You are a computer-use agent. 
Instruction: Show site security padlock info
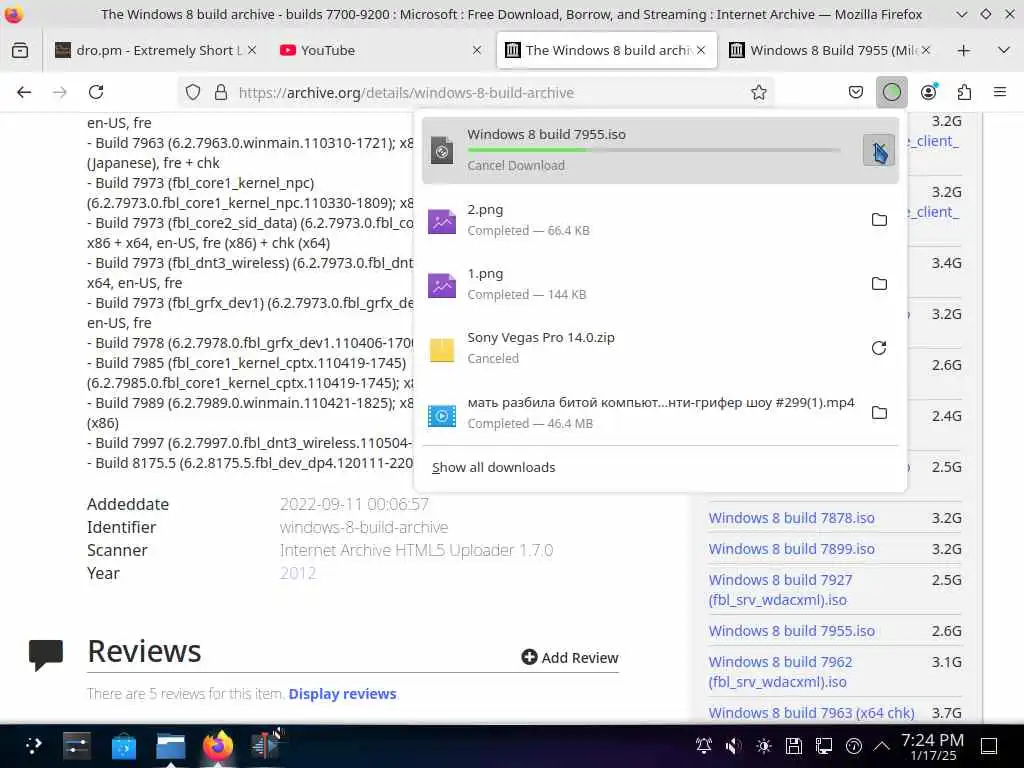click(x=221, y=92)
